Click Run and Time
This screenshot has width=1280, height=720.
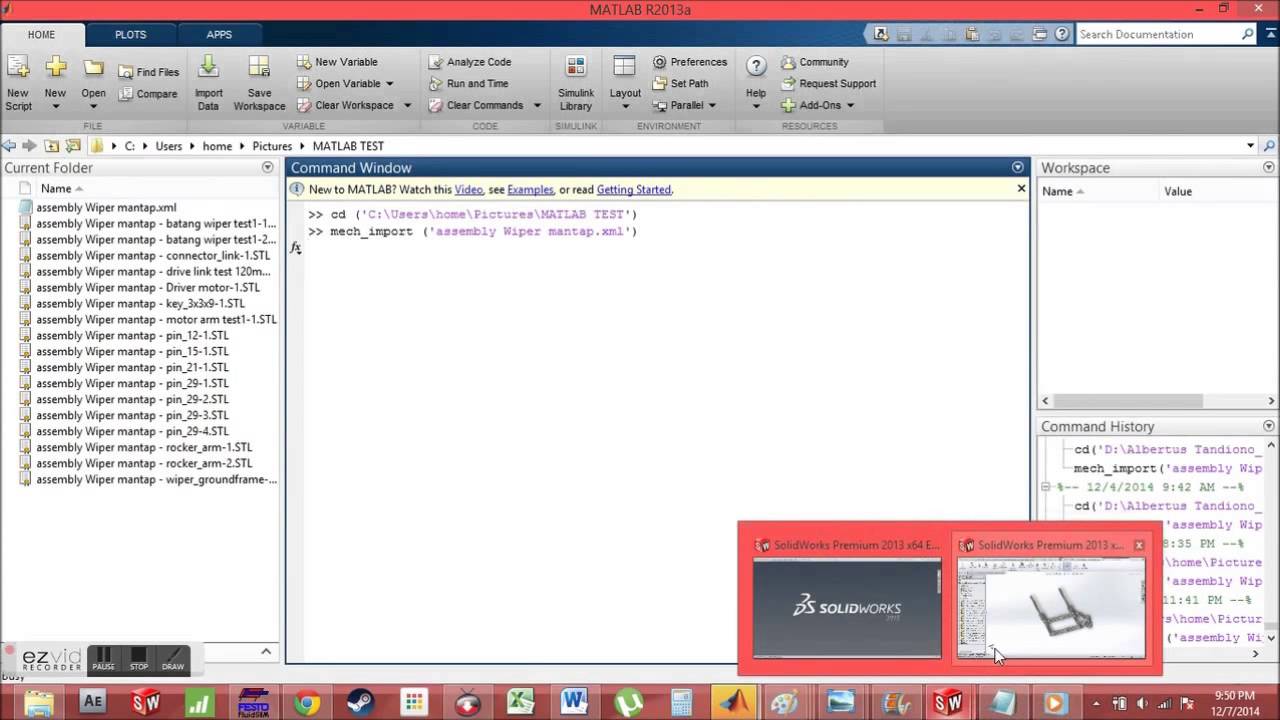pos(468,84)
